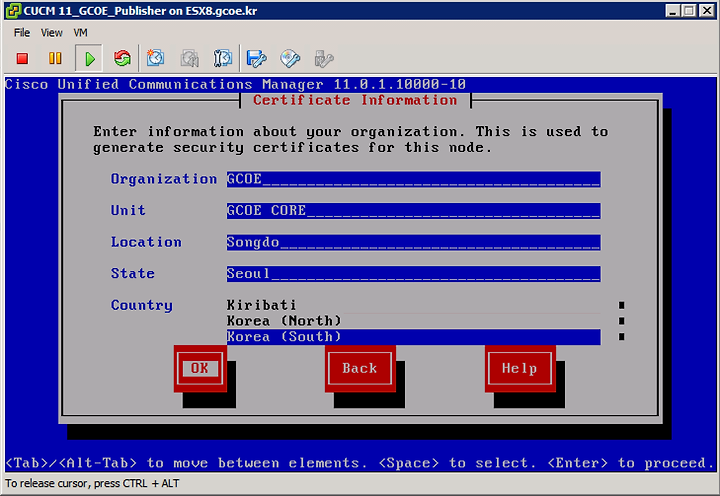Minimize the VM console window
Image resolution: width=720 pixels, height=496 pixels.
pos(673,10)
